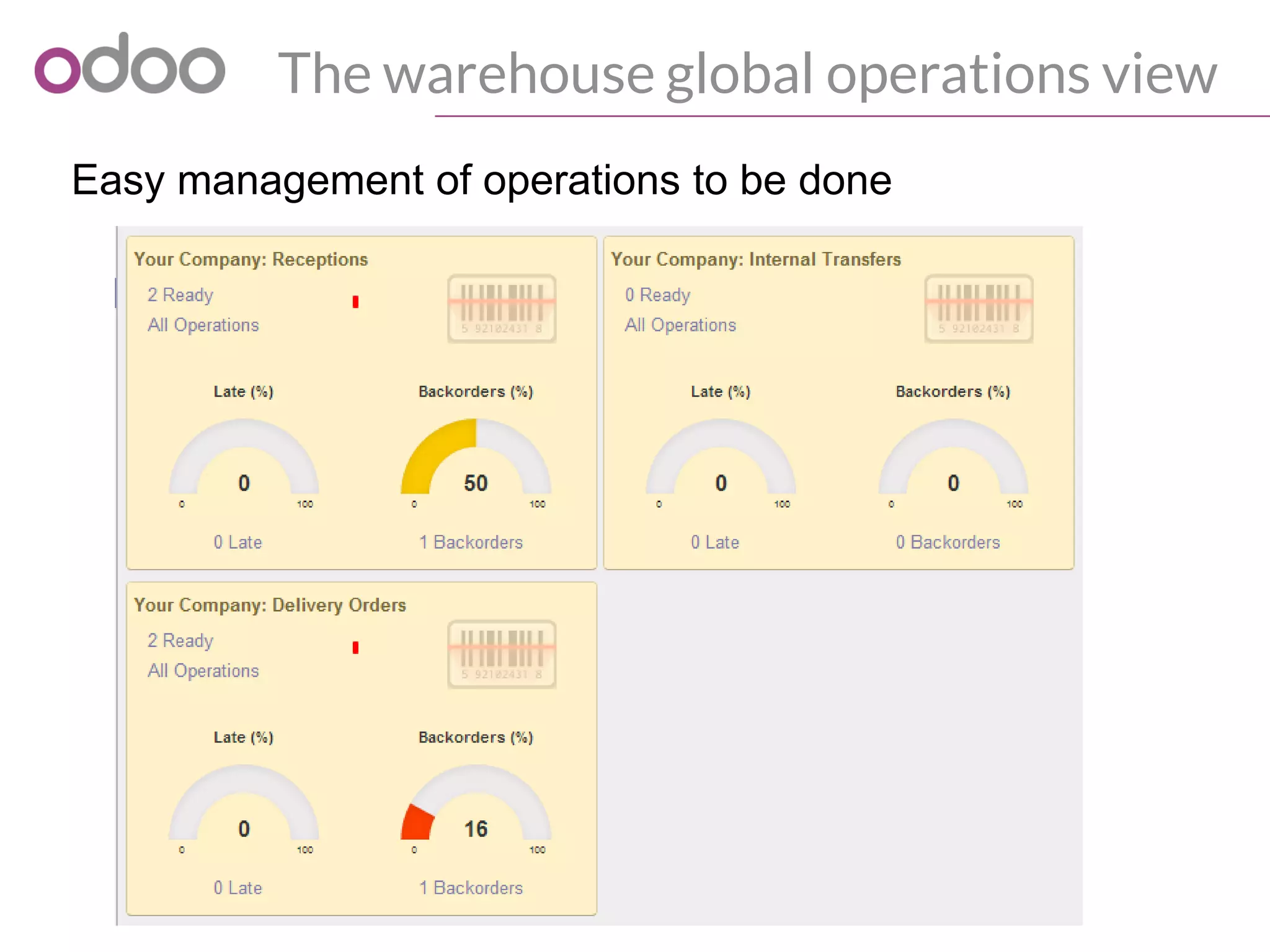Open 'All Operations' in Internal Transfers

[x=680, y=325]
